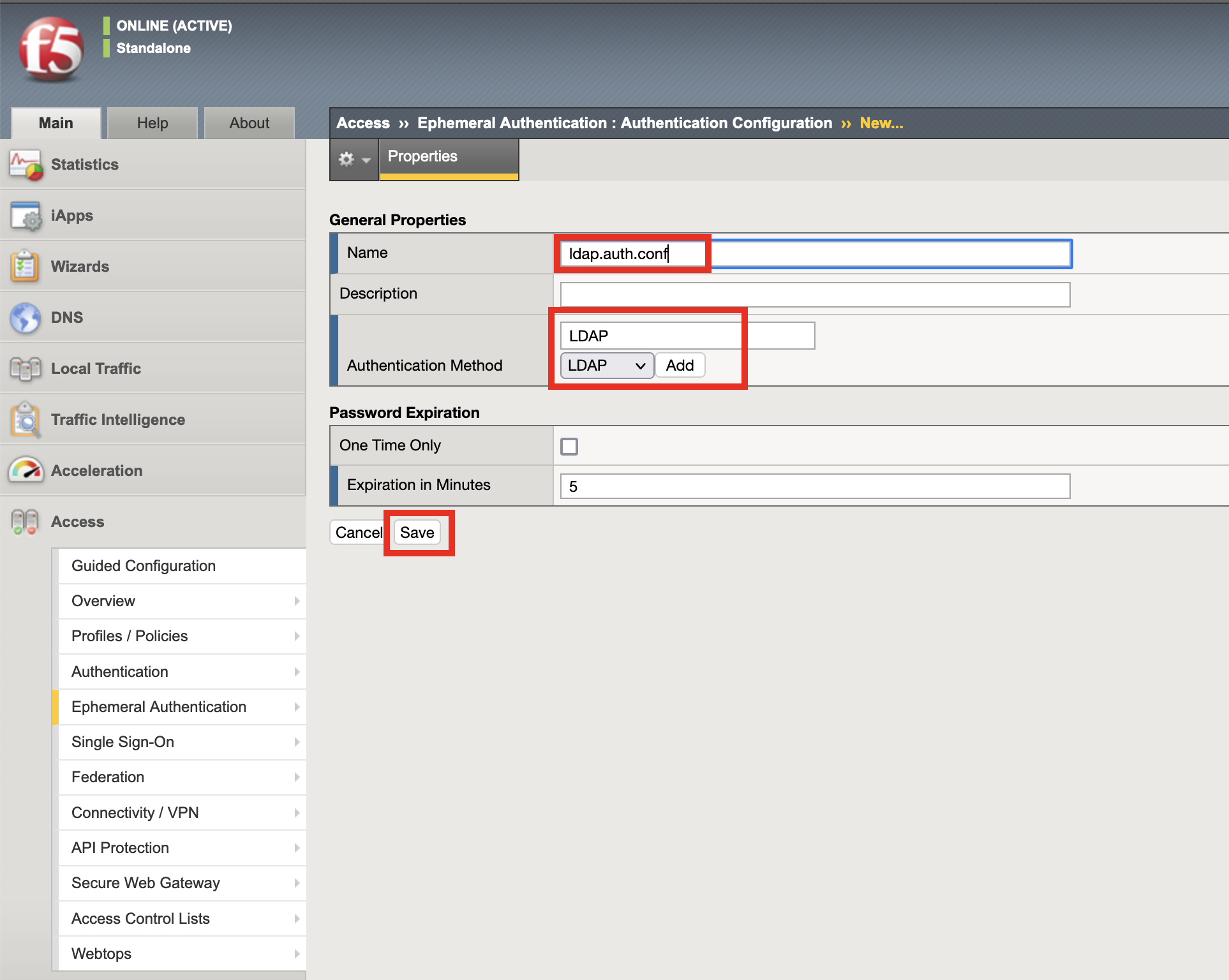Expand the Access Control Lists submenu arrow

(297, 919)
